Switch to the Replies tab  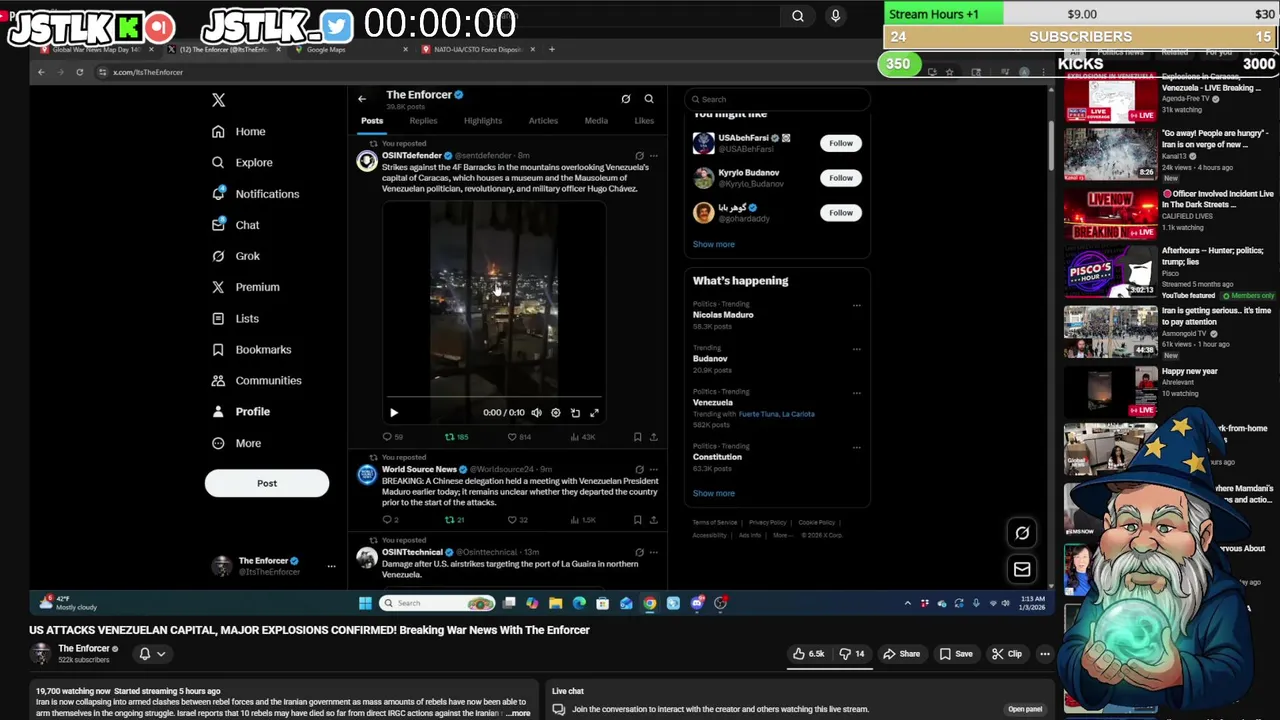click(423, 121)
